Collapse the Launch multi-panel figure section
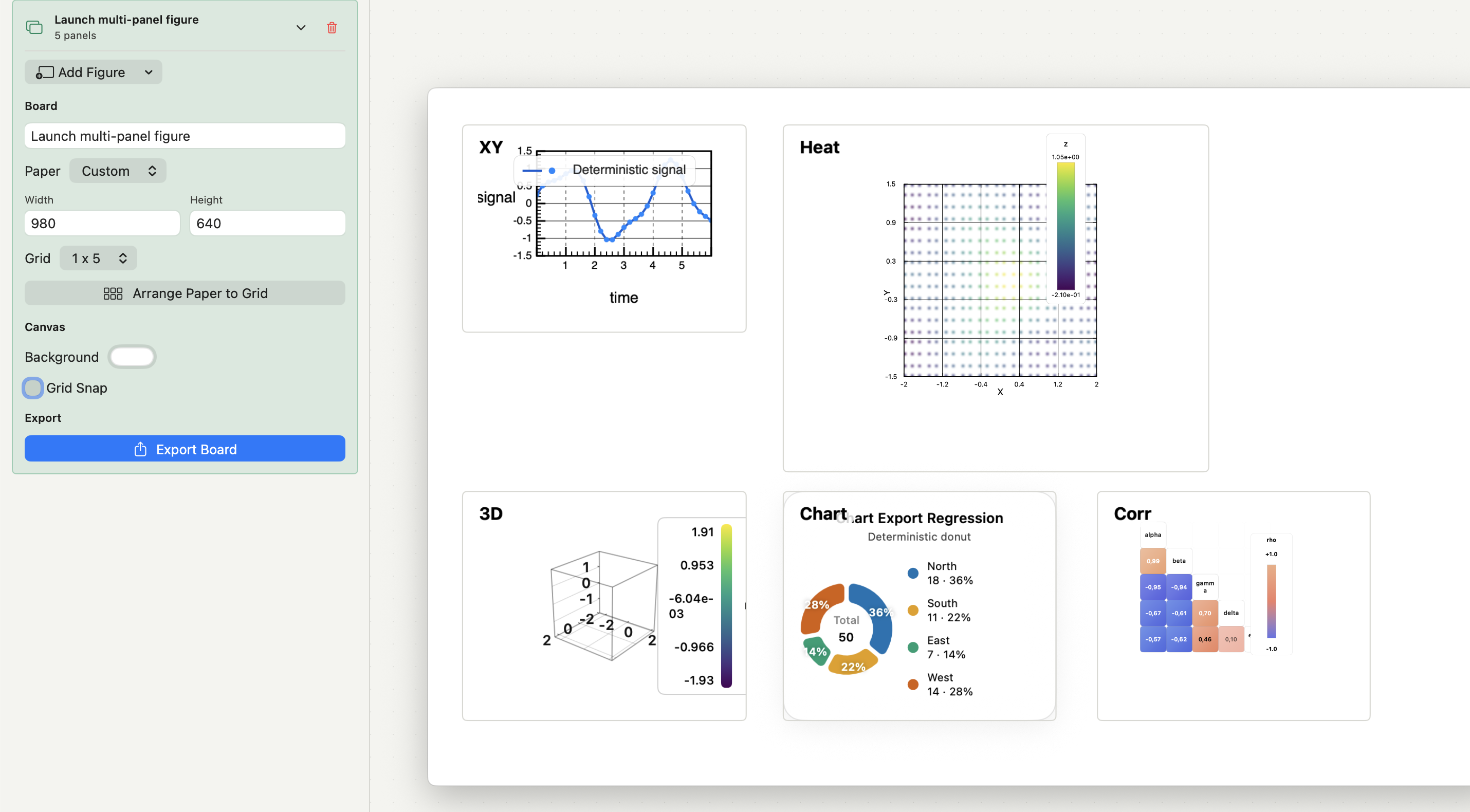Viewport: 1470px width, 812px height. [301, 27]
